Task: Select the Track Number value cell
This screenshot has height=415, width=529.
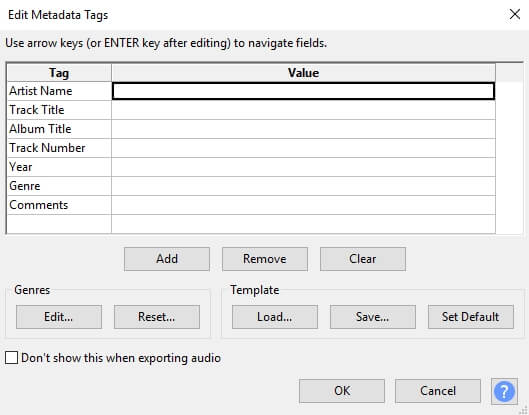Action: point(303,148)
